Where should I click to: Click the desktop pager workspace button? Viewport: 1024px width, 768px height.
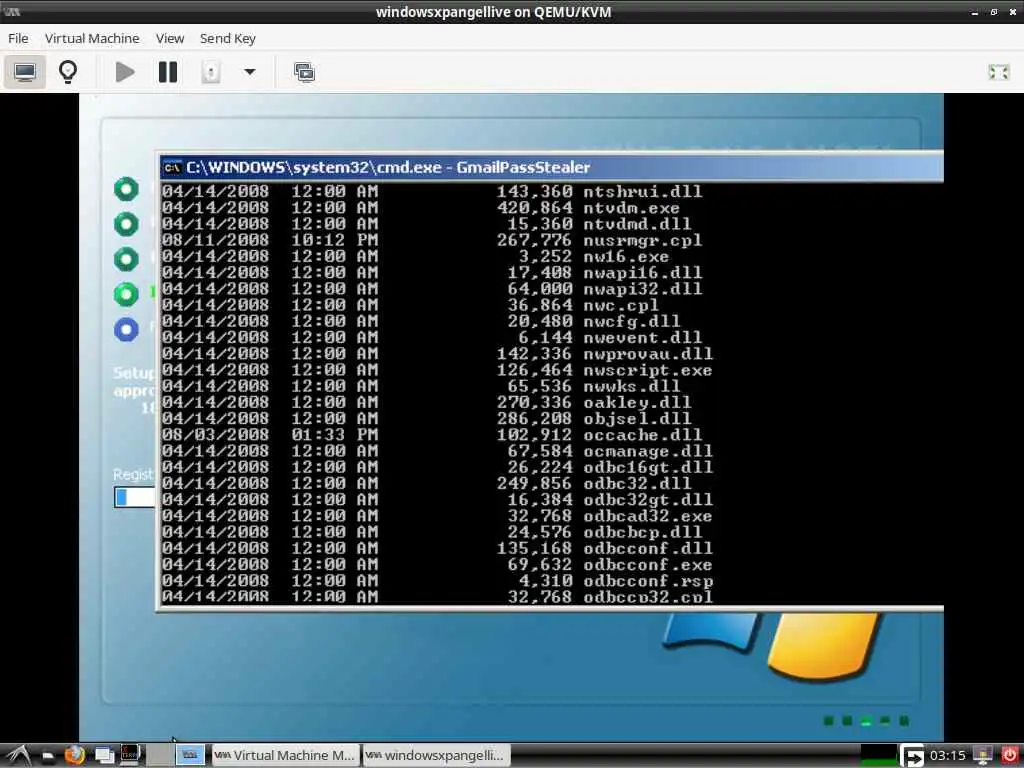click(189, 756)
